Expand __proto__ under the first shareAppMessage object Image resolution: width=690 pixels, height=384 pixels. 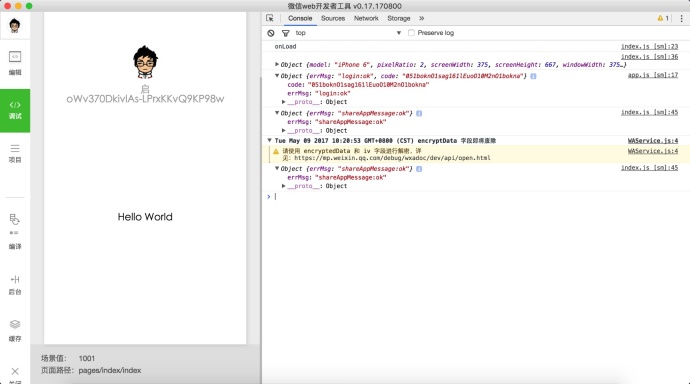tap(284, 130)
